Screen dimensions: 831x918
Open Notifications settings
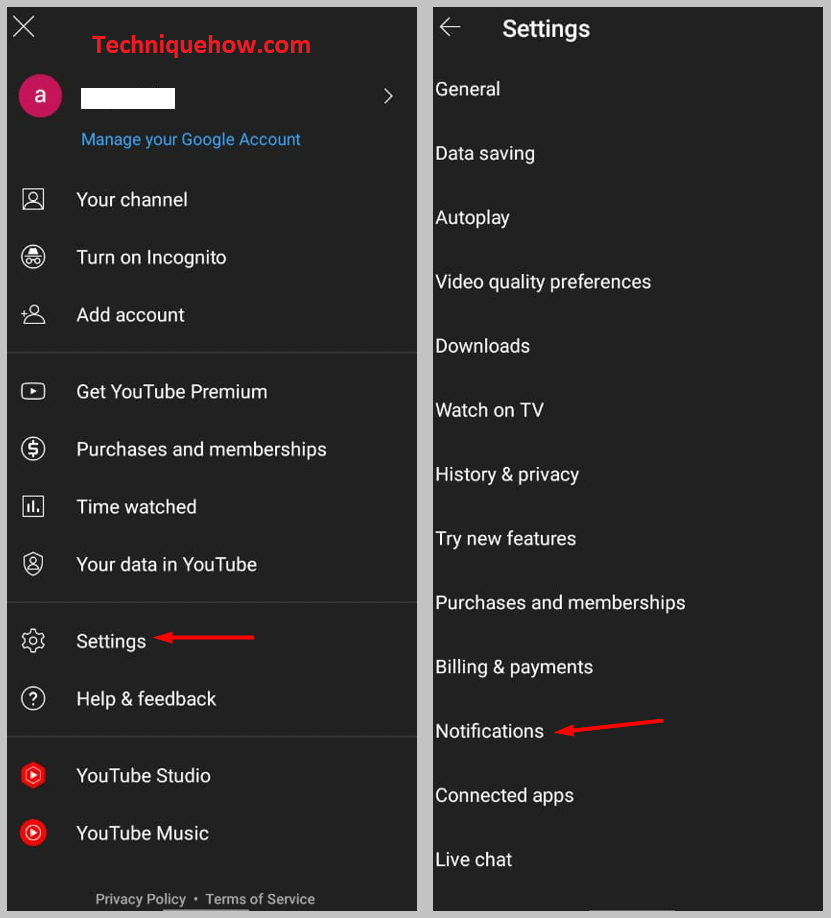[489, 731]
